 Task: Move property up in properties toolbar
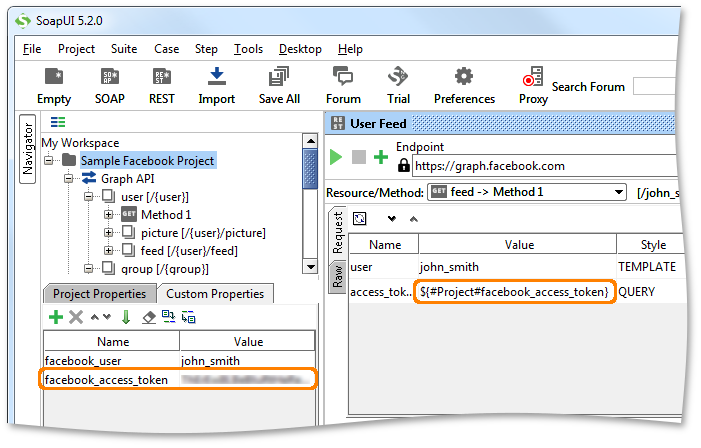click(94, 317)
